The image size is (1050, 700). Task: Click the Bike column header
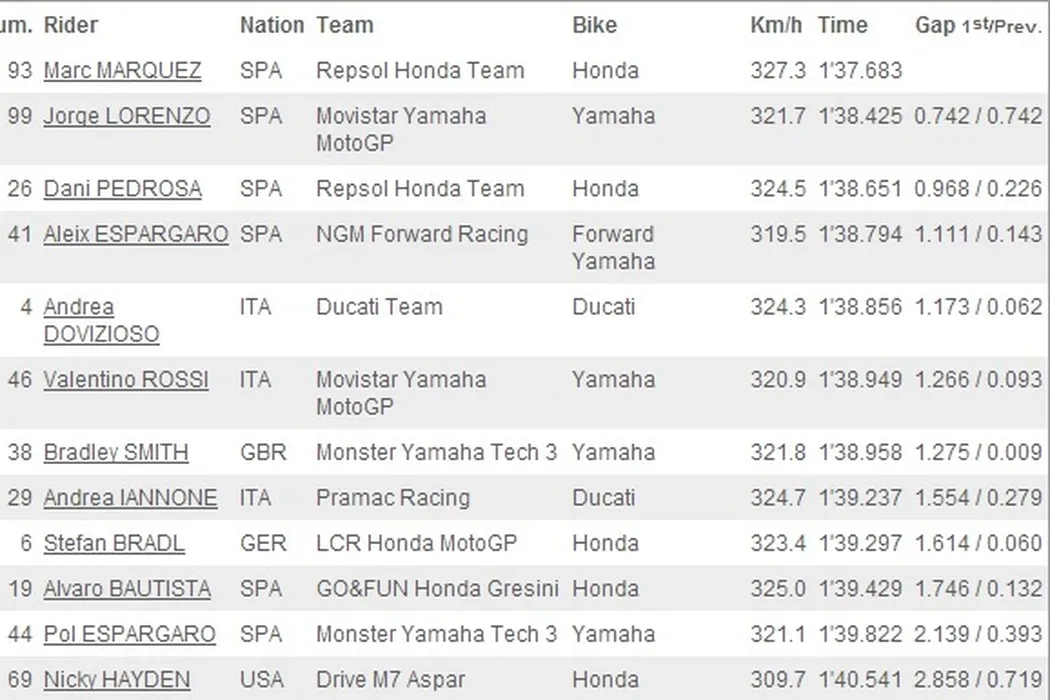coord(594,26)
